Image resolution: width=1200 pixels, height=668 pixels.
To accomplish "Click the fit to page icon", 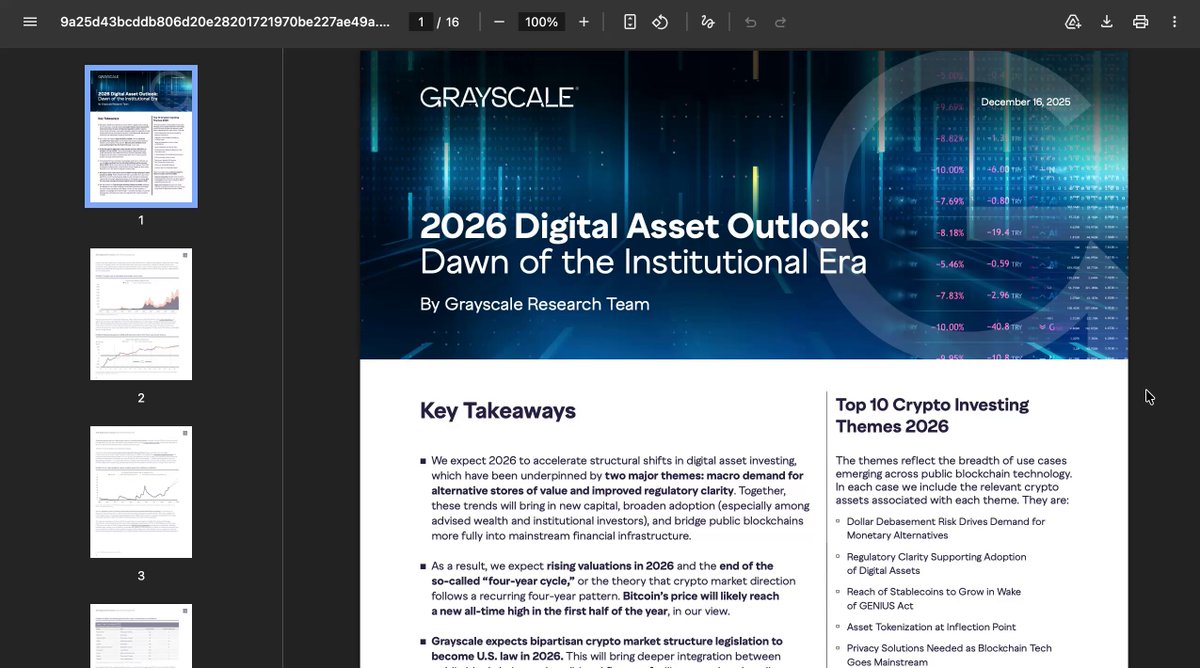I will click(630, 22).
